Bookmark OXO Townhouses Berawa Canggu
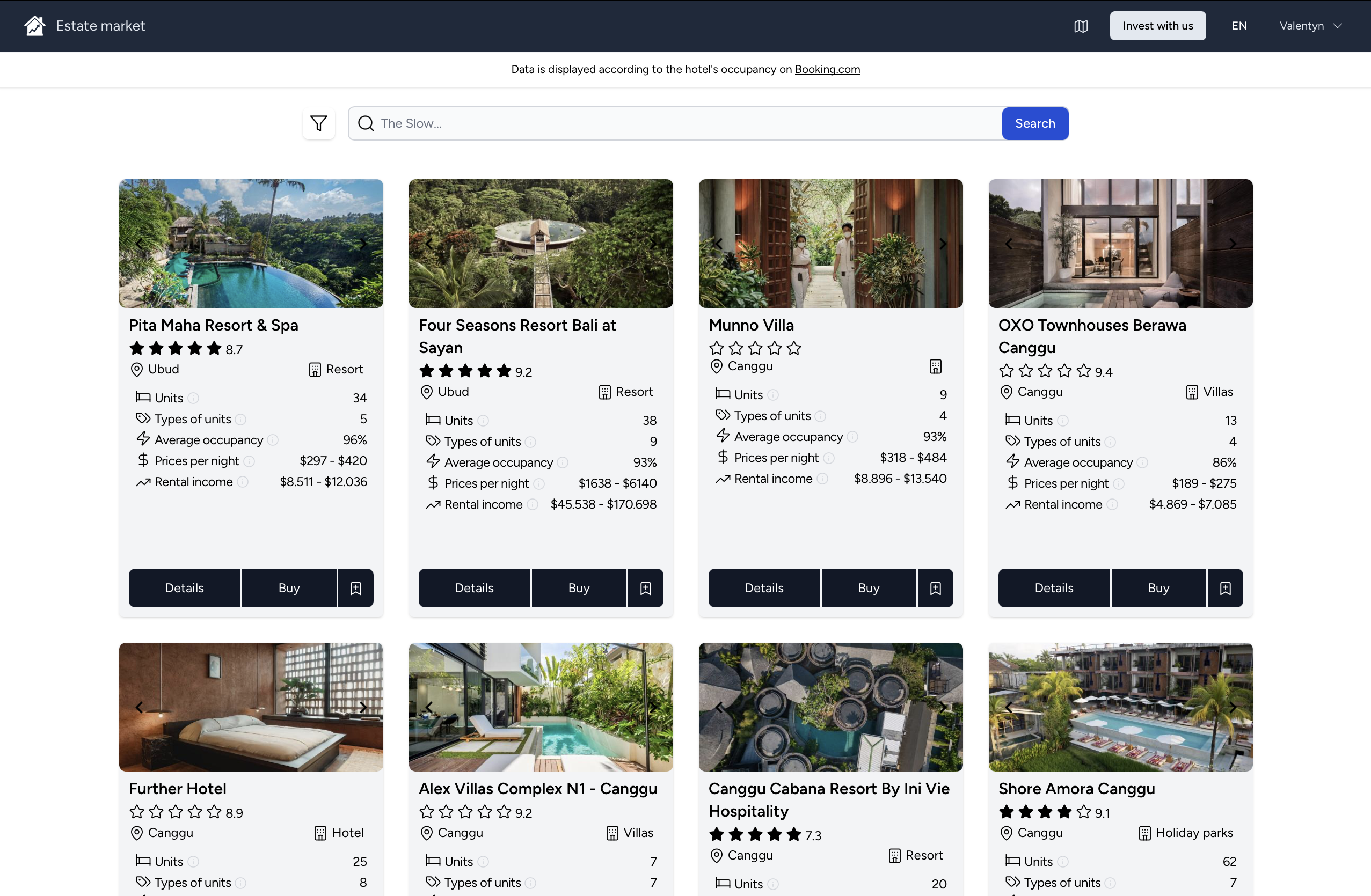1371x896 pixels. (1226, 588)
